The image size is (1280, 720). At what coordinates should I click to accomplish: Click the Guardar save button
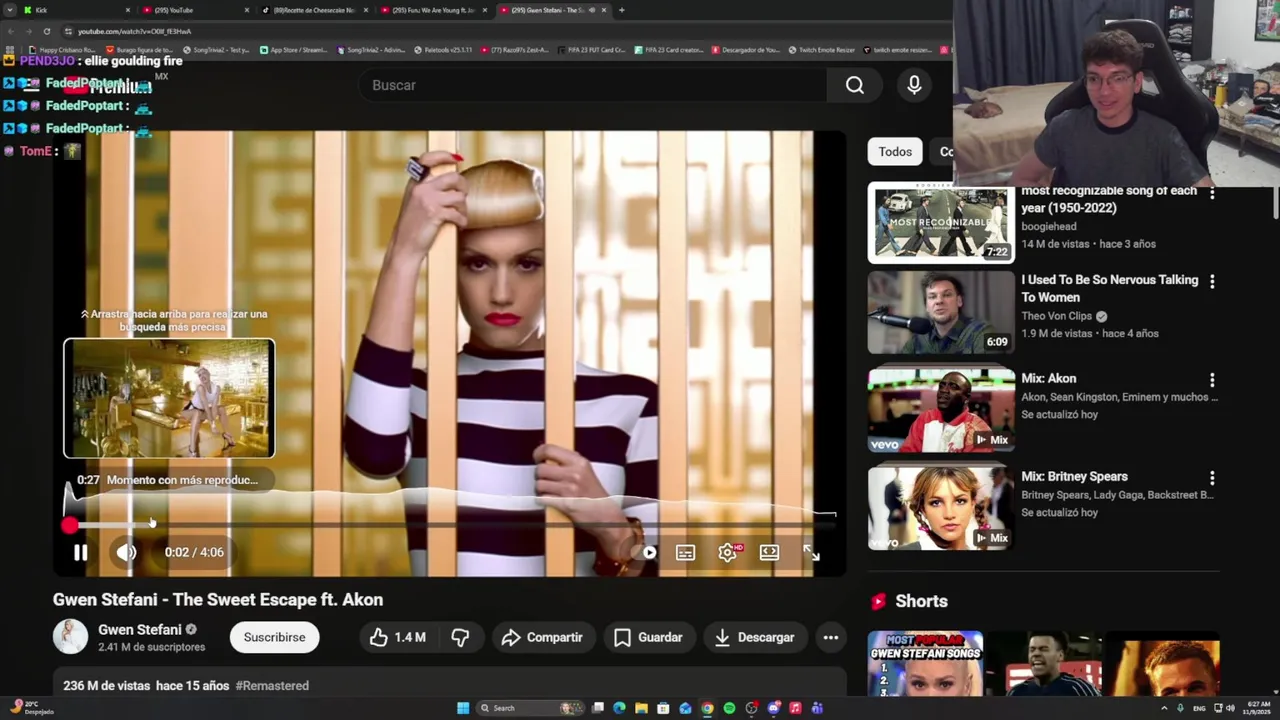pyautogui.click(x=648, y=637)
